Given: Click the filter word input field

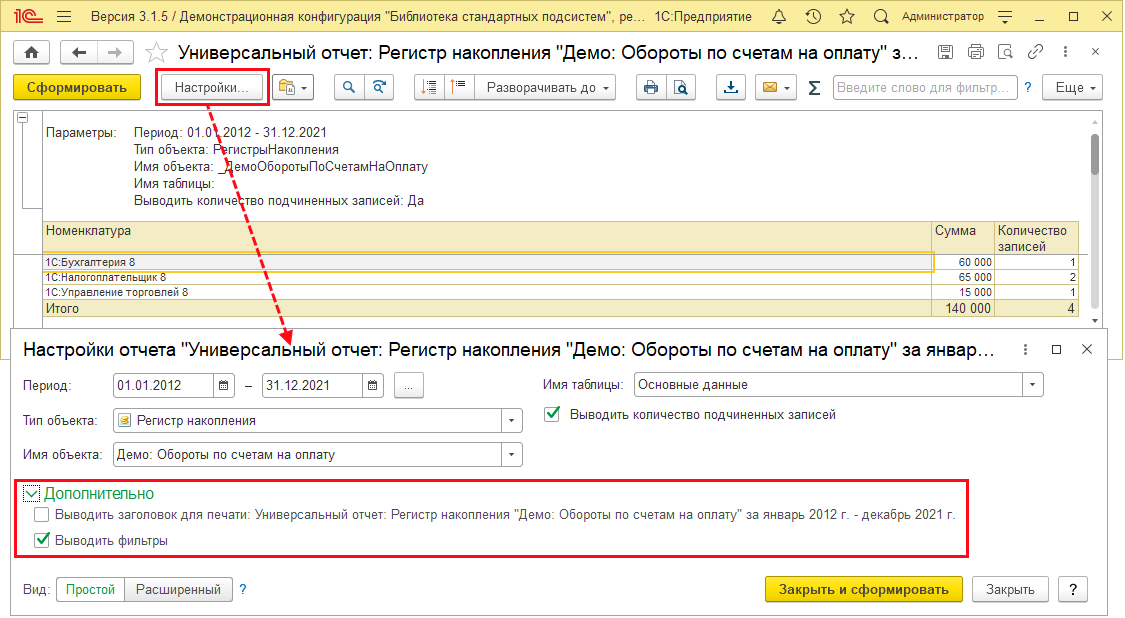Looking at the screenshot, I should point(924,88).
